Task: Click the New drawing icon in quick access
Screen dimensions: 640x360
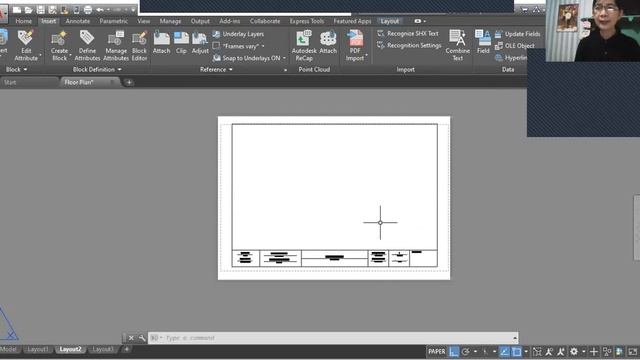Action: 17,9
